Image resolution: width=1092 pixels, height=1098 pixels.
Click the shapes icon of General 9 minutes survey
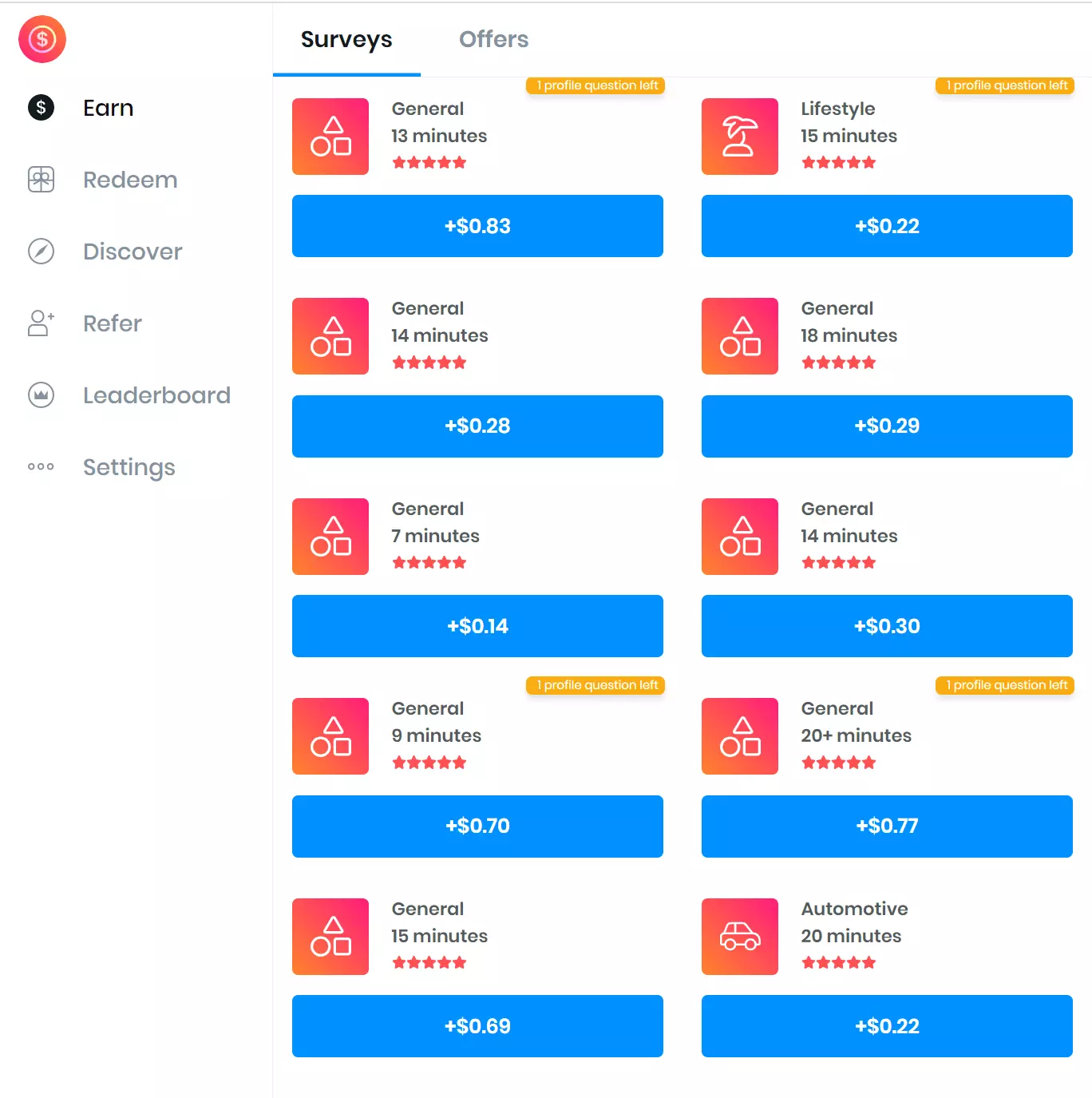[x=330, y=736]
